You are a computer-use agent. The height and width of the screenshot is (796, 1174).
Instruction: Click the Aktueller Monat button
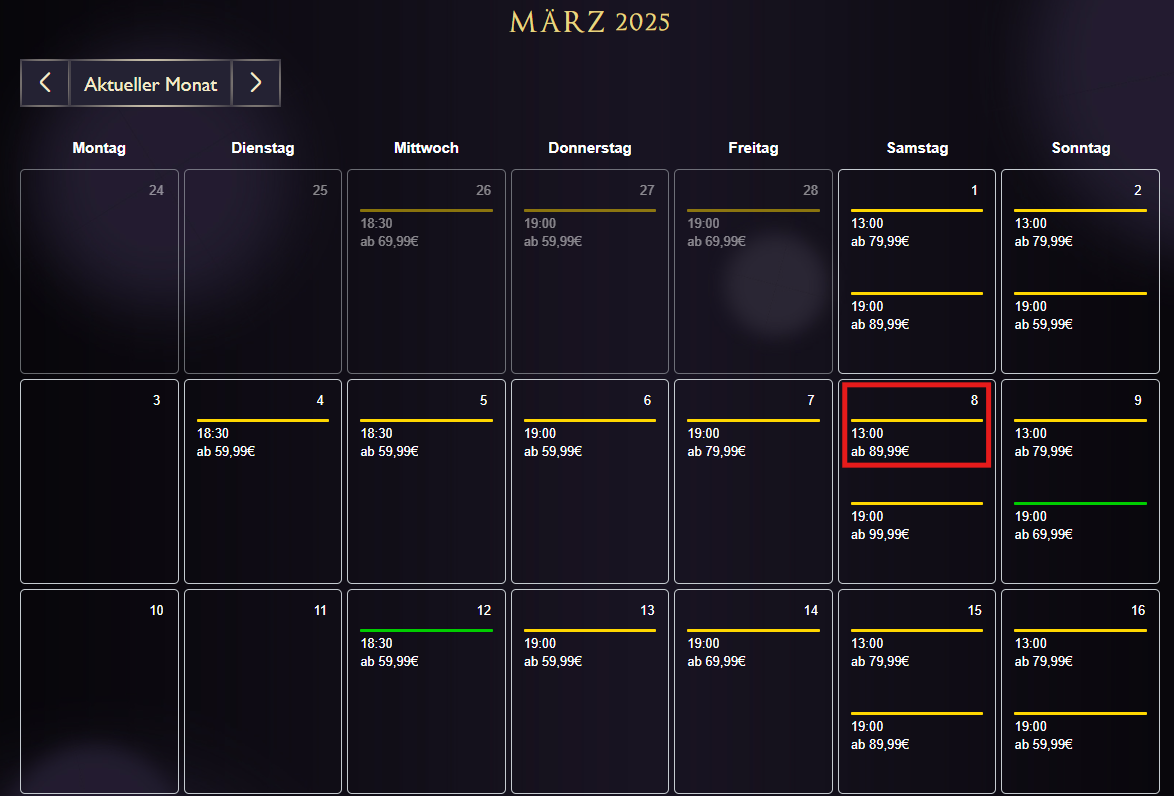pyautogui.click(x=150, y=84)
